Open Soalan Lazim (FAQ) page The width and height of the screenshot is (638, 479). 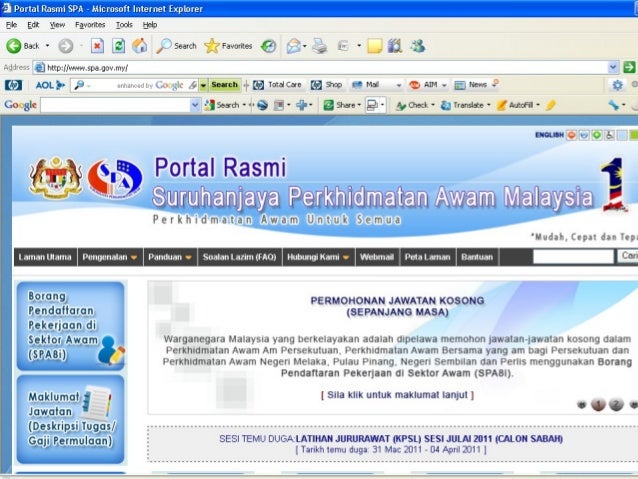coord(240,257)
